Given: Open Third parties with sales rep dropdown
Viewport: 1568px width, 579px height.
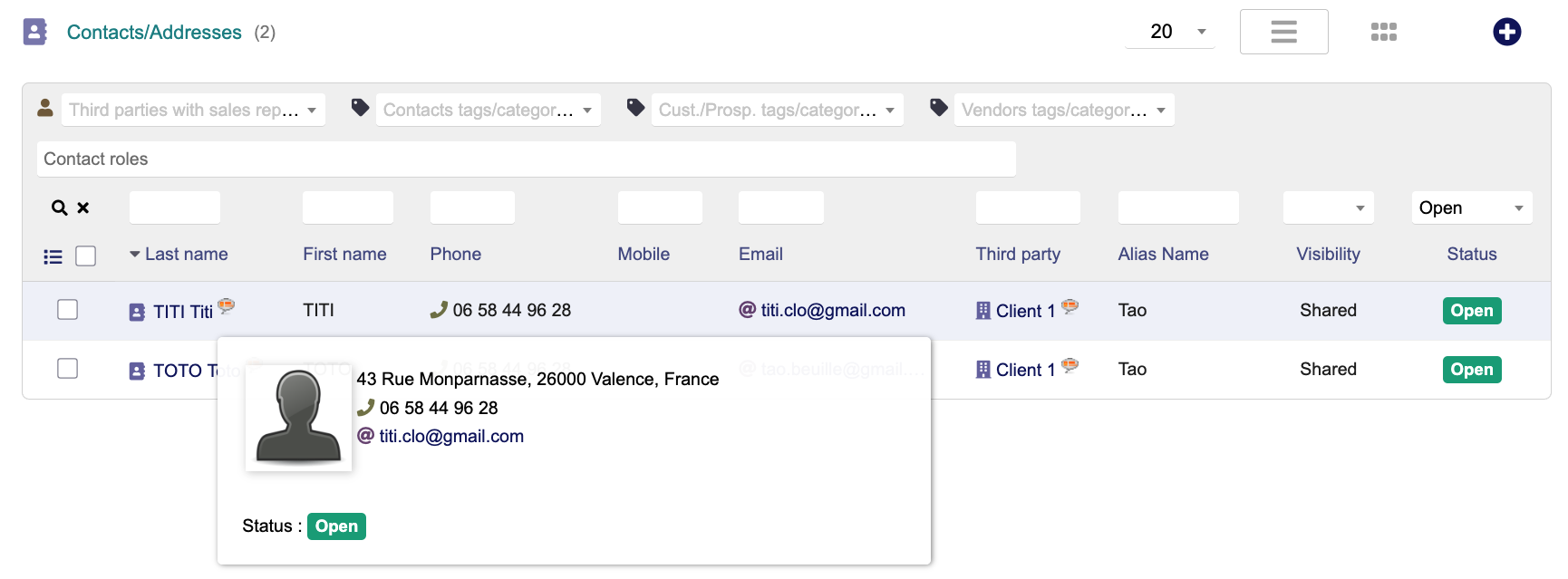Looking at the screenshot, I should [x=193, y=110].
